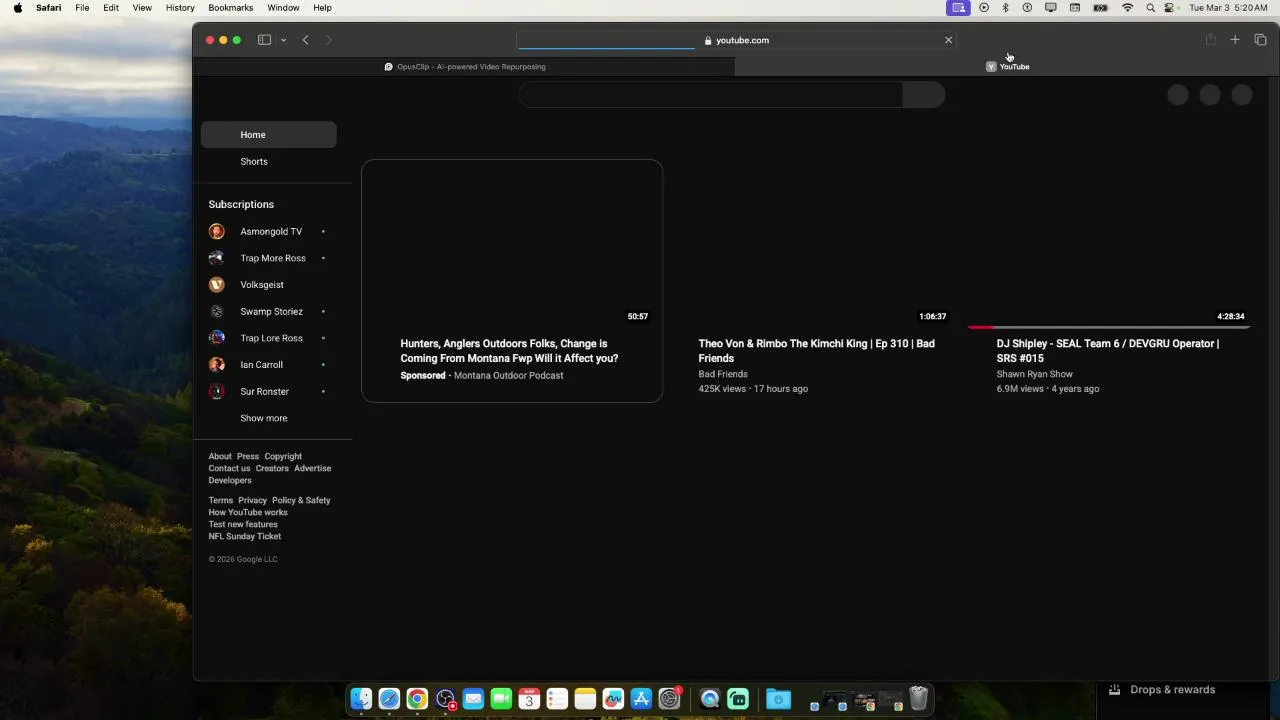The height and width of the screenshot is (720, 1280).
Task: Click the Safari address bar
Action: pyautogui.click(x=736, y=40)
